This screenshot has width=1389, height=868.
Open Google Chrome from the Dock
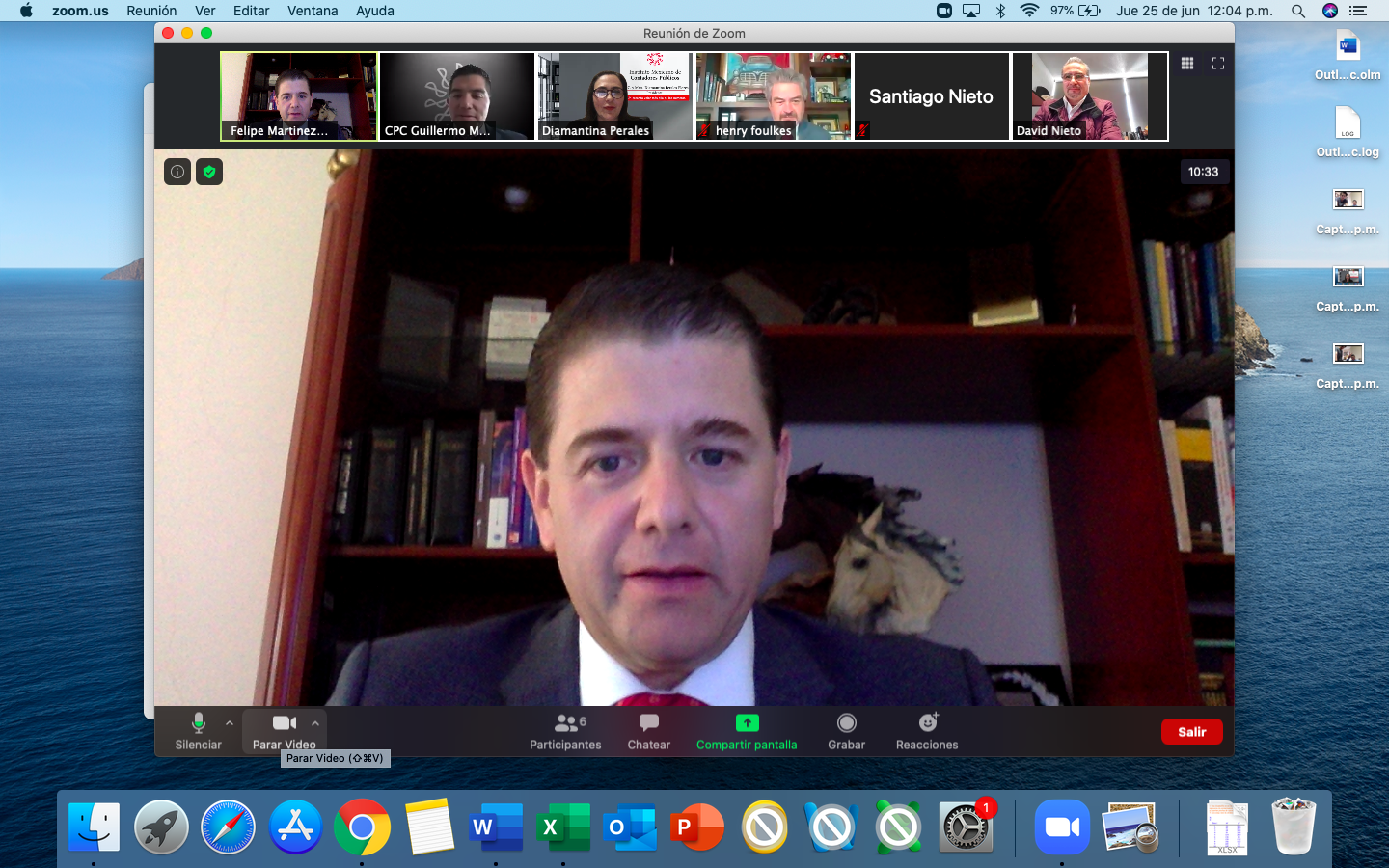tap(362, 827)
